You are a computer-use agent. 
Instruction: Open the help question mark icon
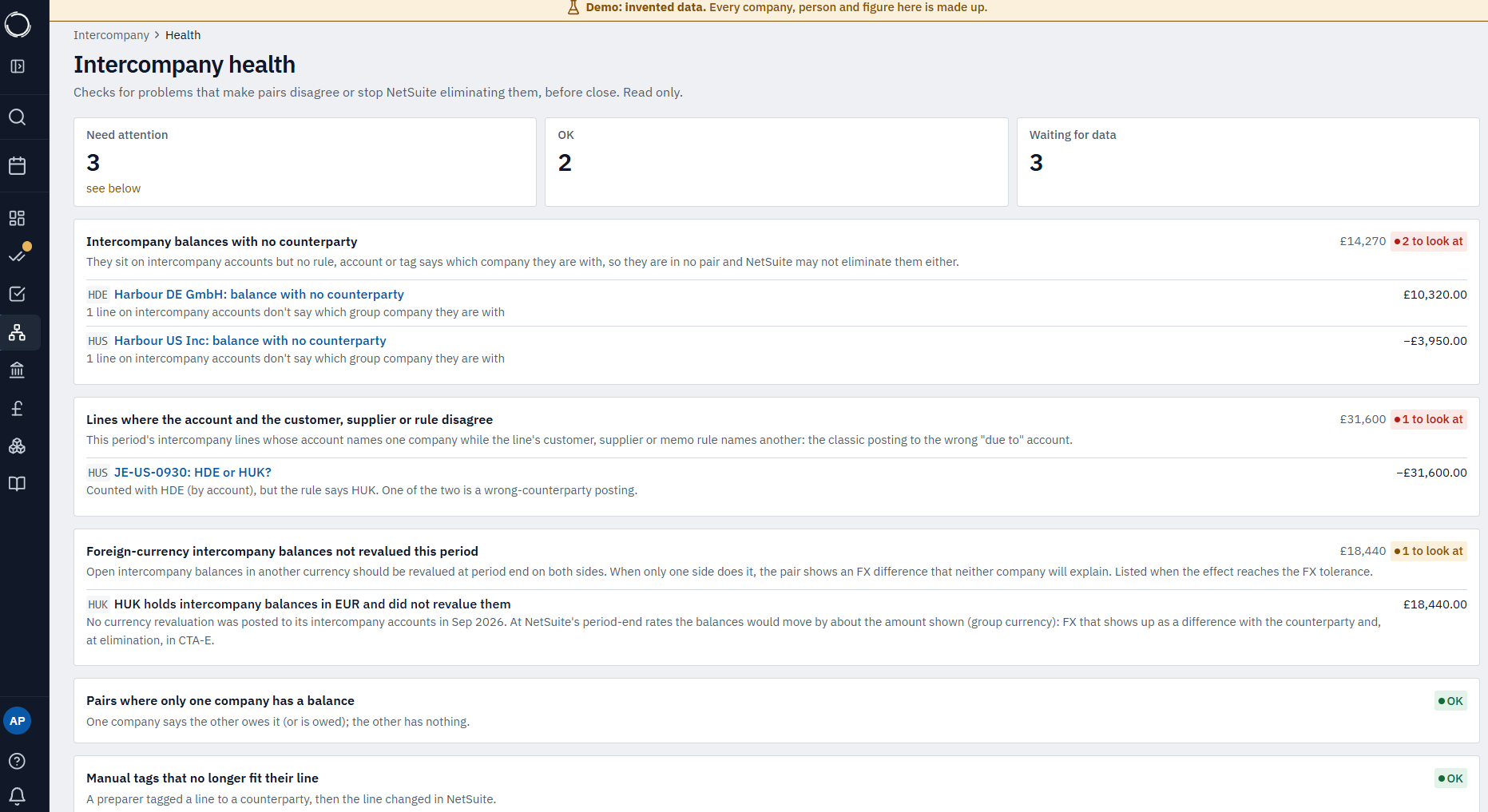point(18,761)
